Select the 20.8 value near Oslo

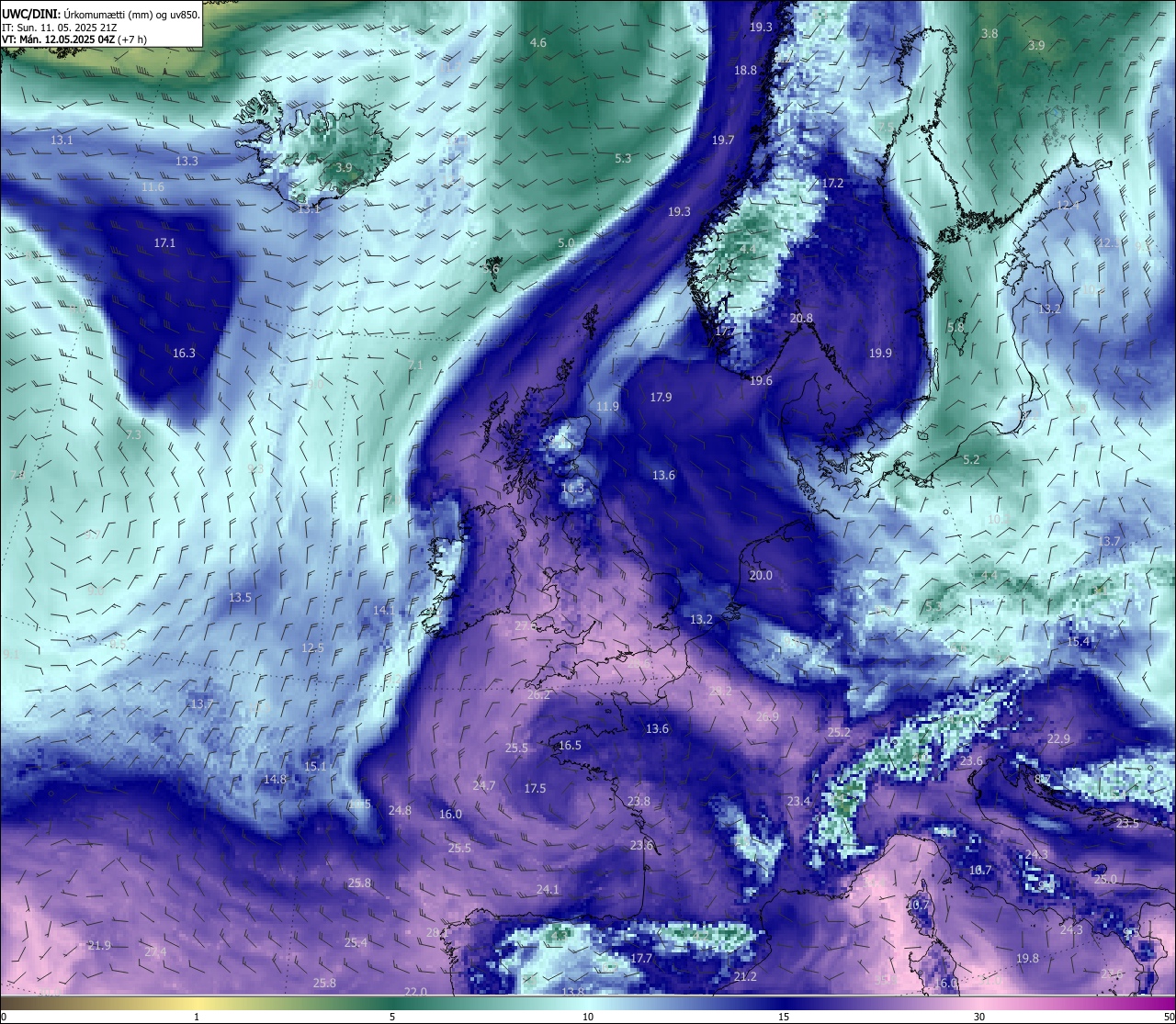point(801,319)
